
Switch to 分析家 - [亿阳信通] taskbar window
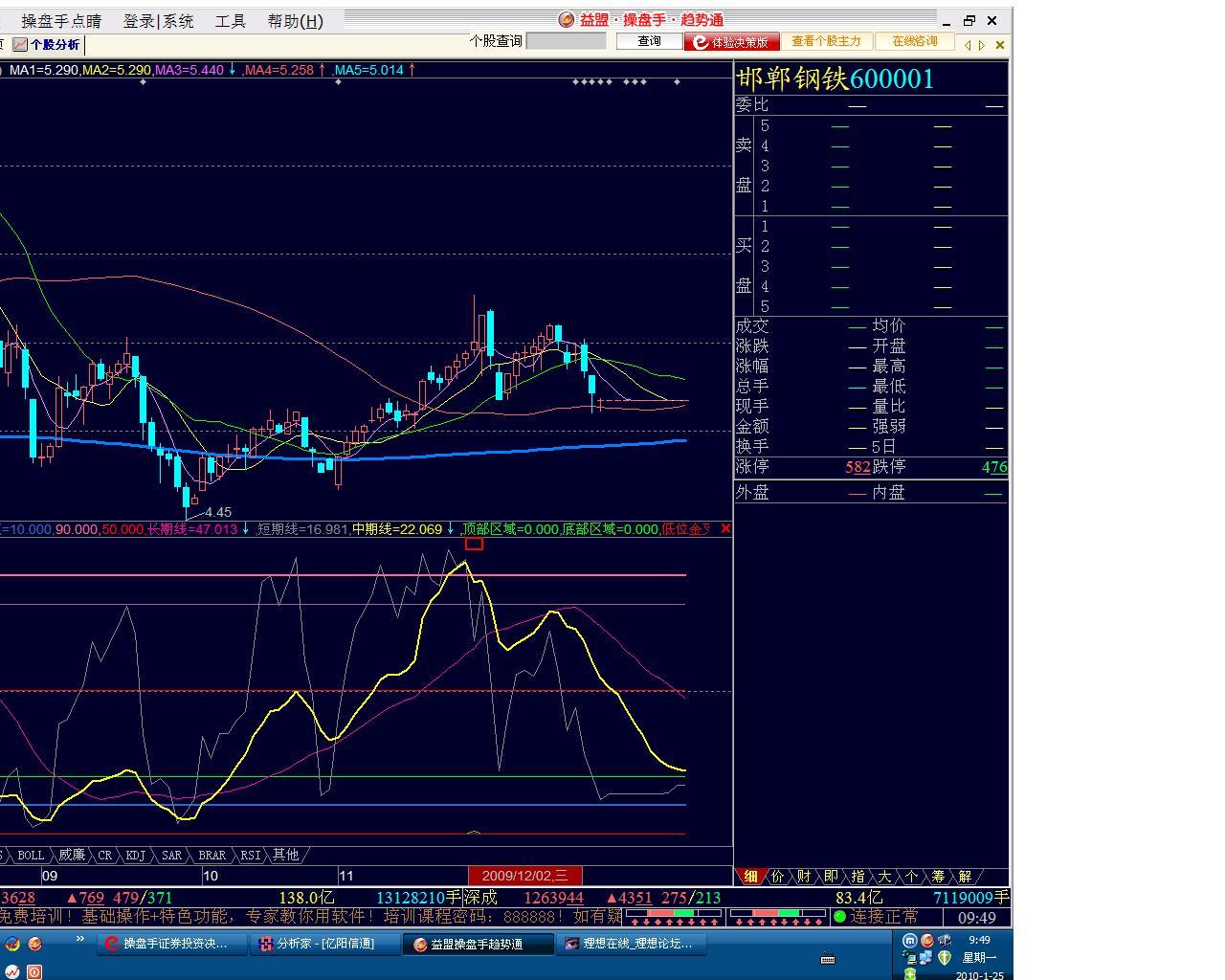(x=323, y=944)
